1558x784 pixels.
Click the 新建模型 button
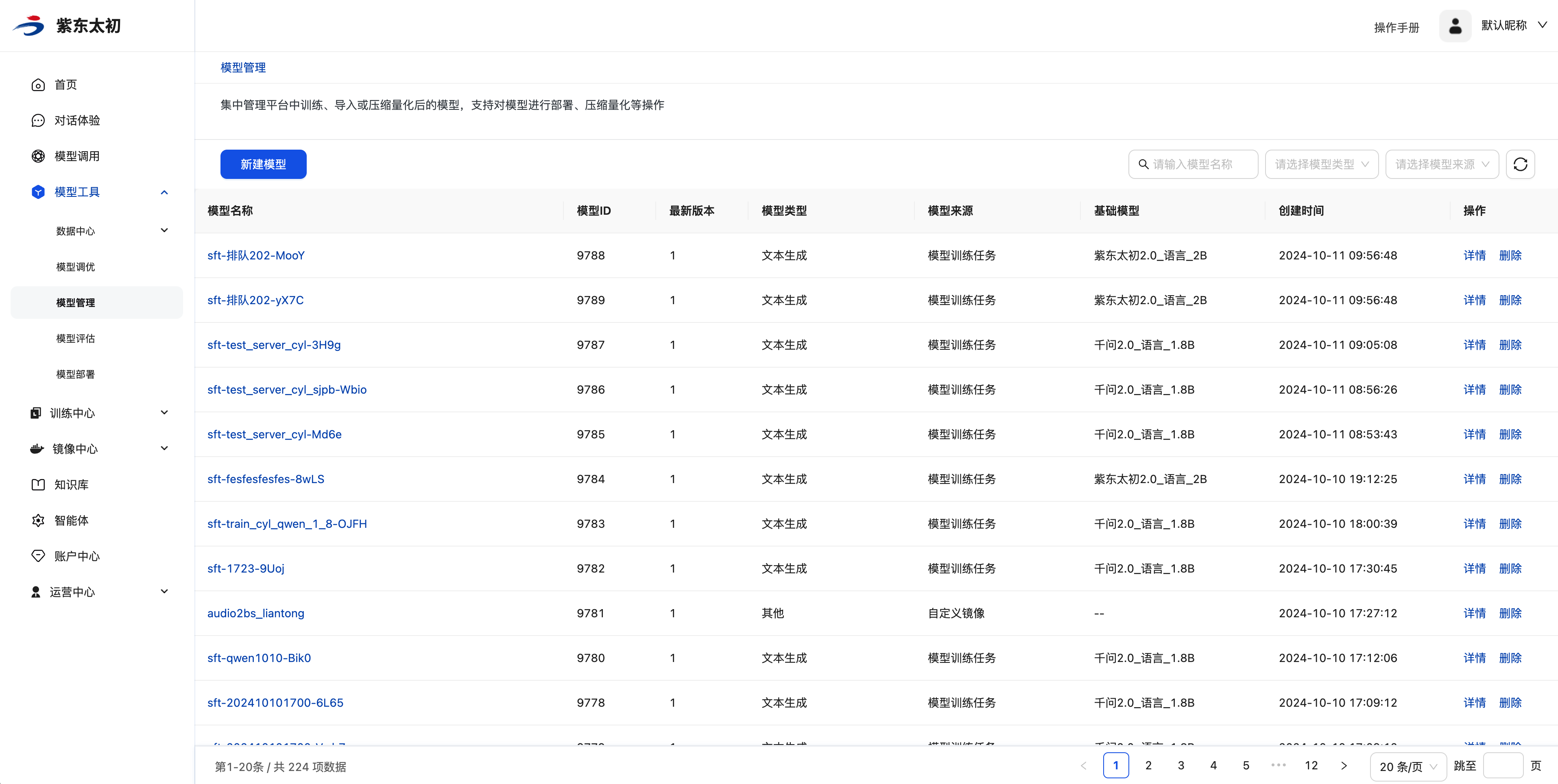pos(263,164)
